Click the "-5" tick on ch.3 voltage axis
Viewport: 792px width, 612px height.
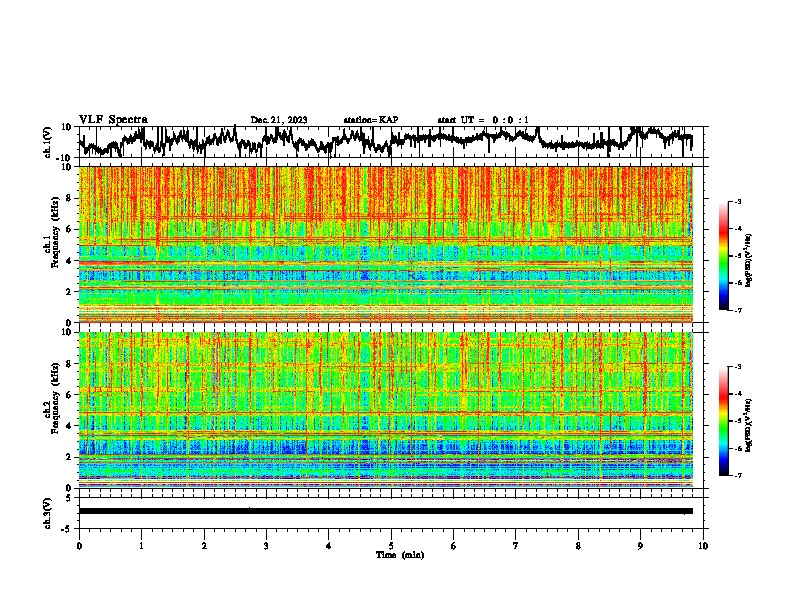coord(67,529)
